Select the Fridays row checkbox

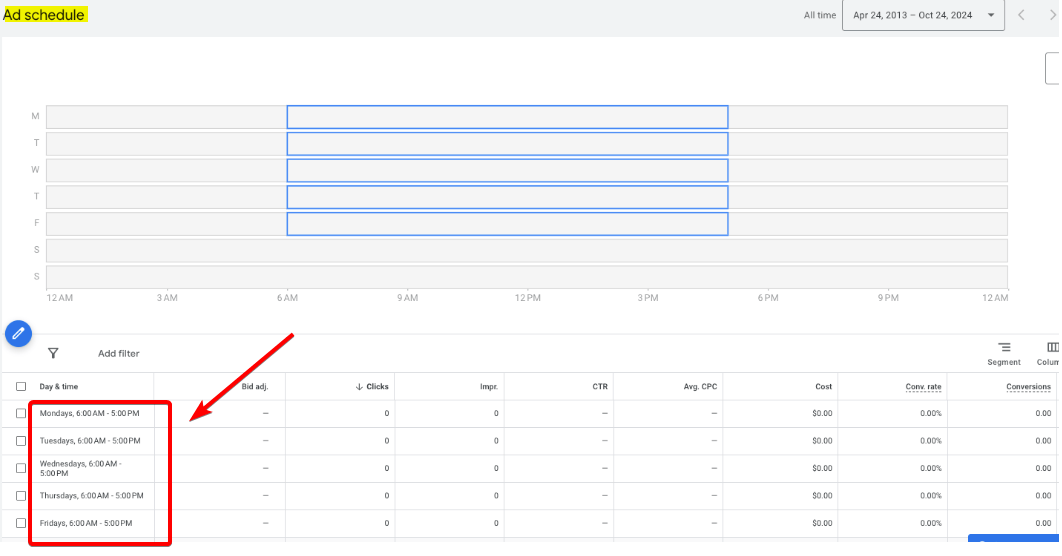click(21, 523)
